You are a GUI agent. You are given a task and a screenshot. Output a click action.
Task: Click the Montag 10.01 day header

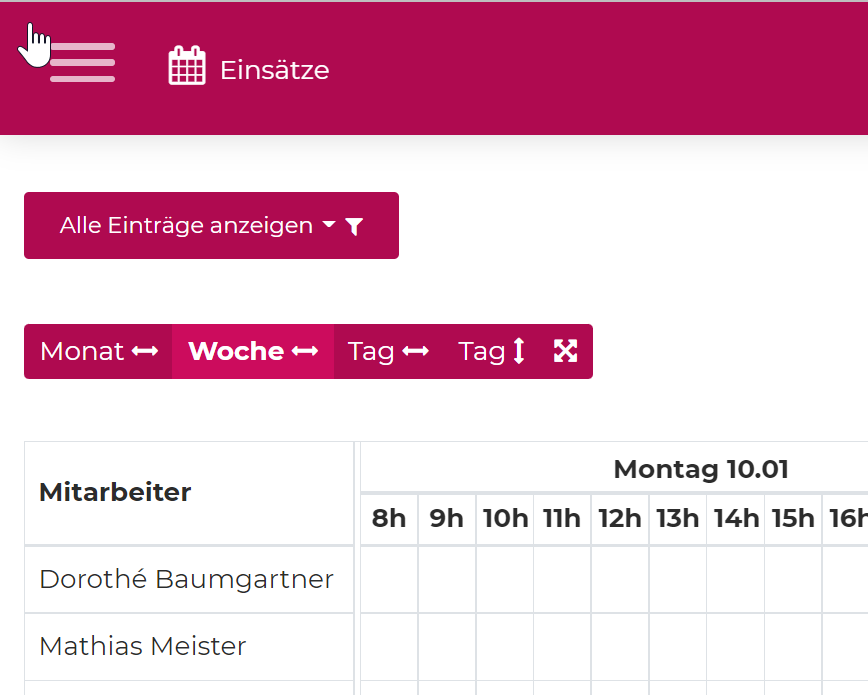700,468
